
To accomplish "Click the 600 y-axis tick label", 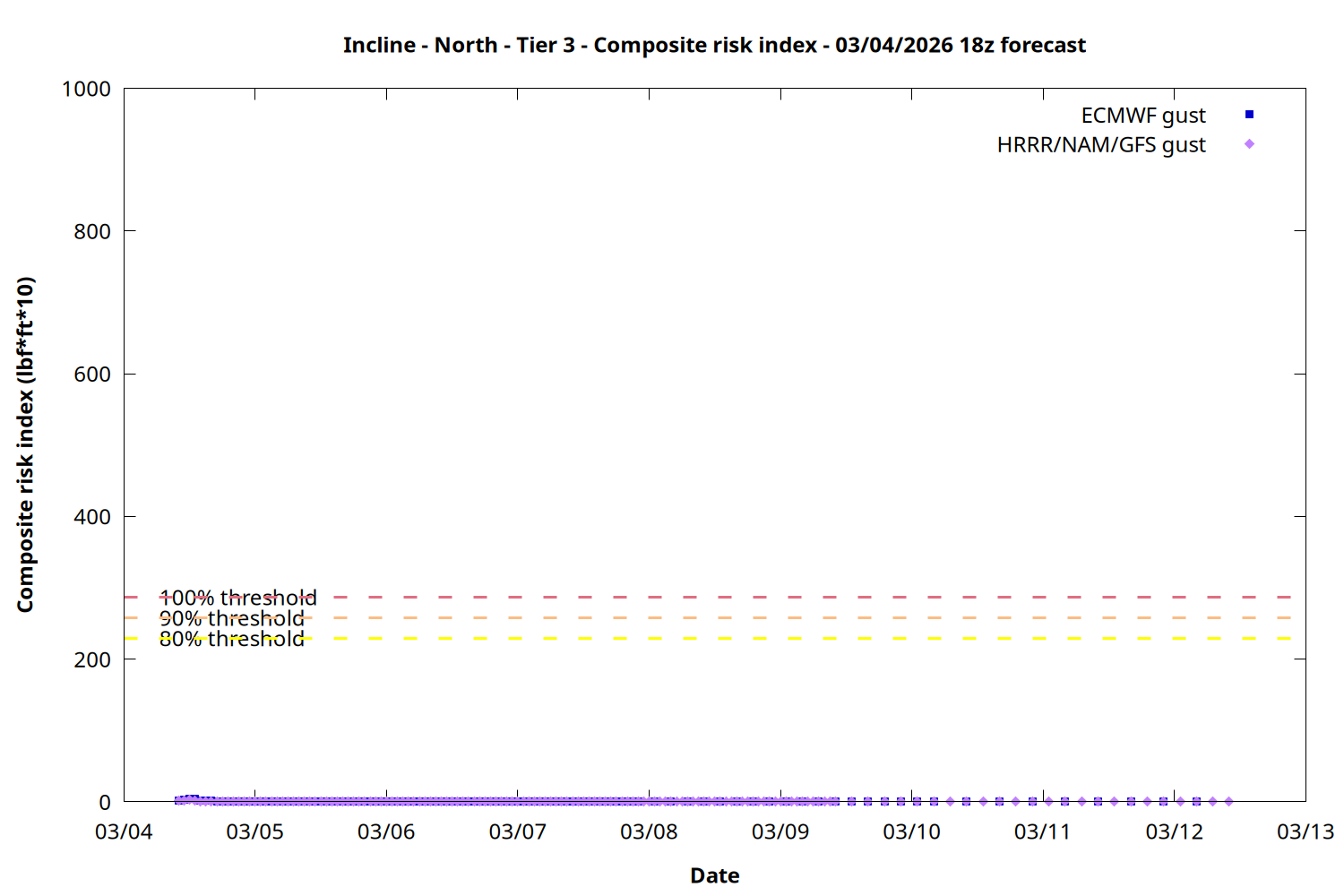I will click(92, 375).
